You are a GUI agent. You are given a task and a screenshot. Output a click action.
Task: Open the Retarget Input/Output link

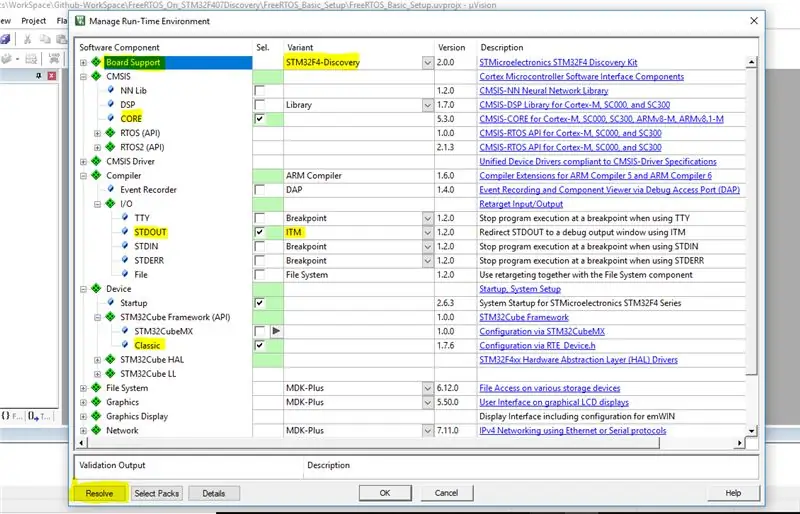[x=521, y=204]
